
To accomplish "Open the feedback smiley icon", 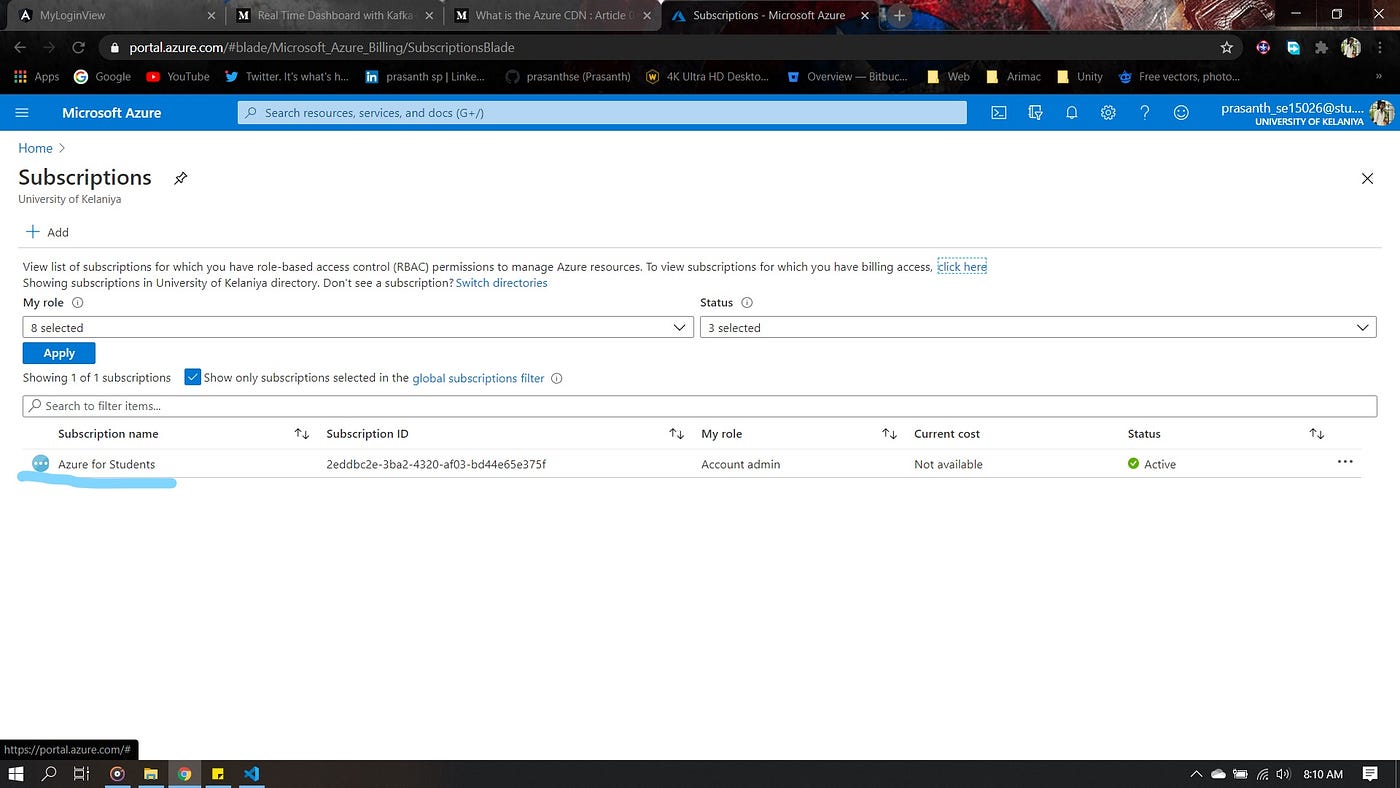I will pos(1181,113).
